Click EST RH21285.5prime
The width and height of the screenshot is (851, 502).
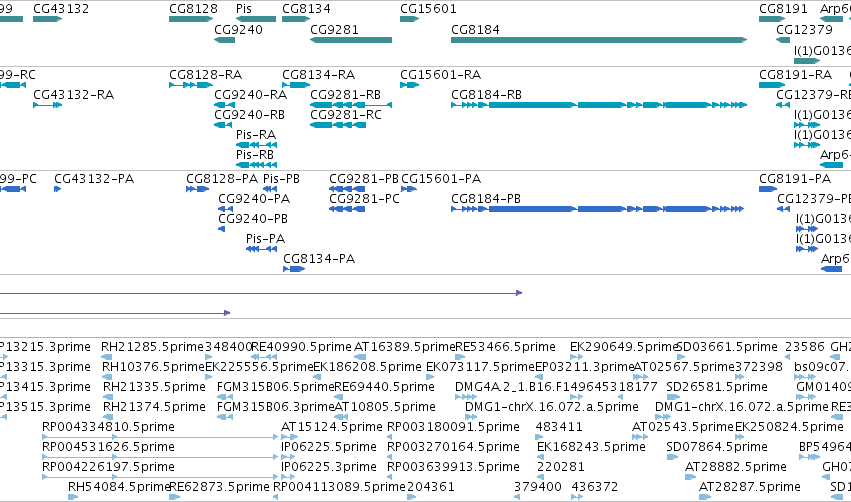107,357
